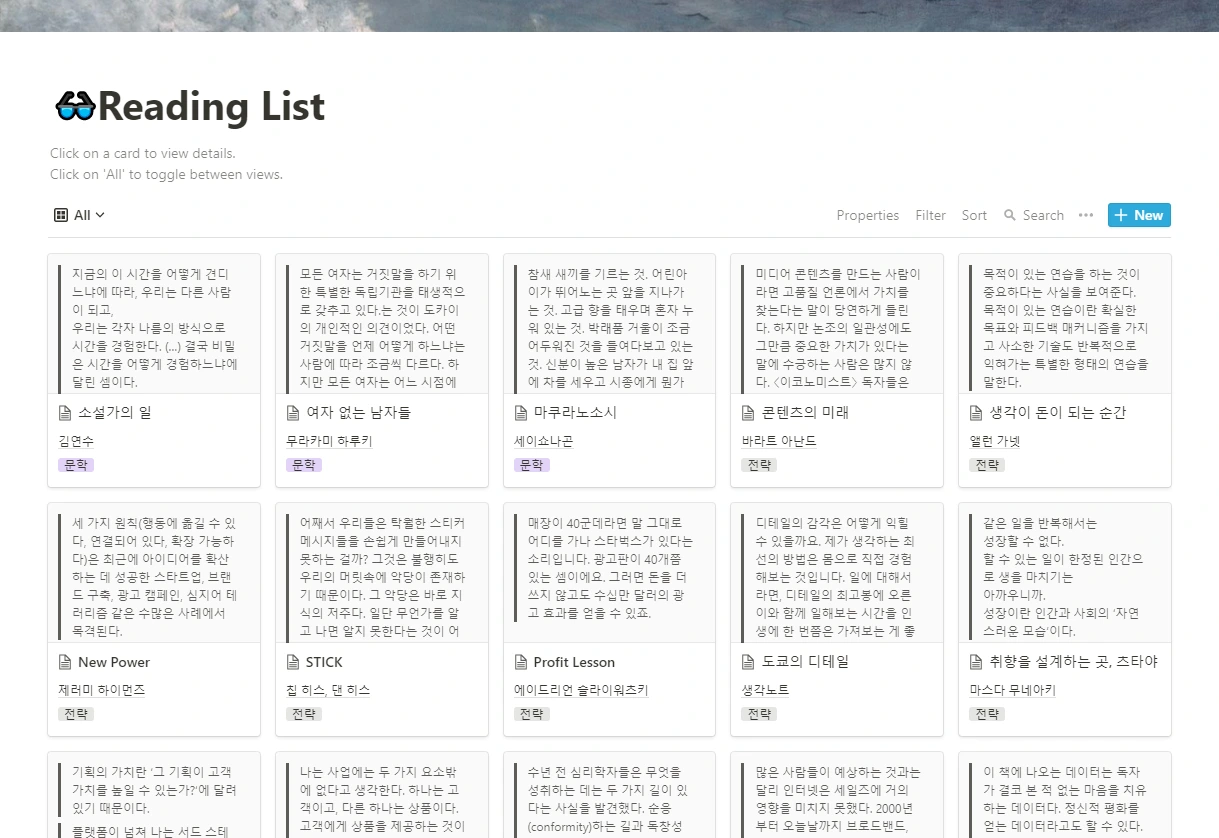This screenshot has width=1219, height=838.
Task: Open card beginning '이 책에 나오는 데이터는'
Action: point(1065,795)
